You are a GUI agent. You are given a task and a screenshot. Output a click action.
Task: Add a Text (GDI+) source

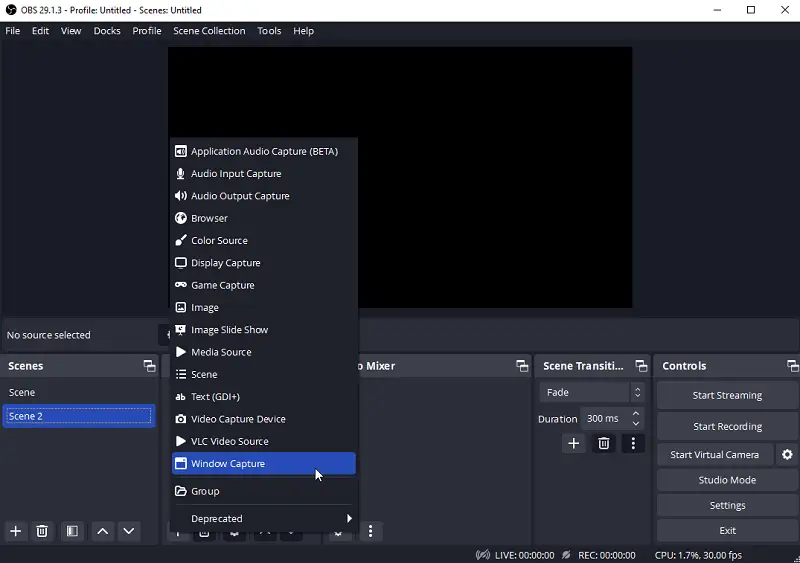tap(264, 397)
